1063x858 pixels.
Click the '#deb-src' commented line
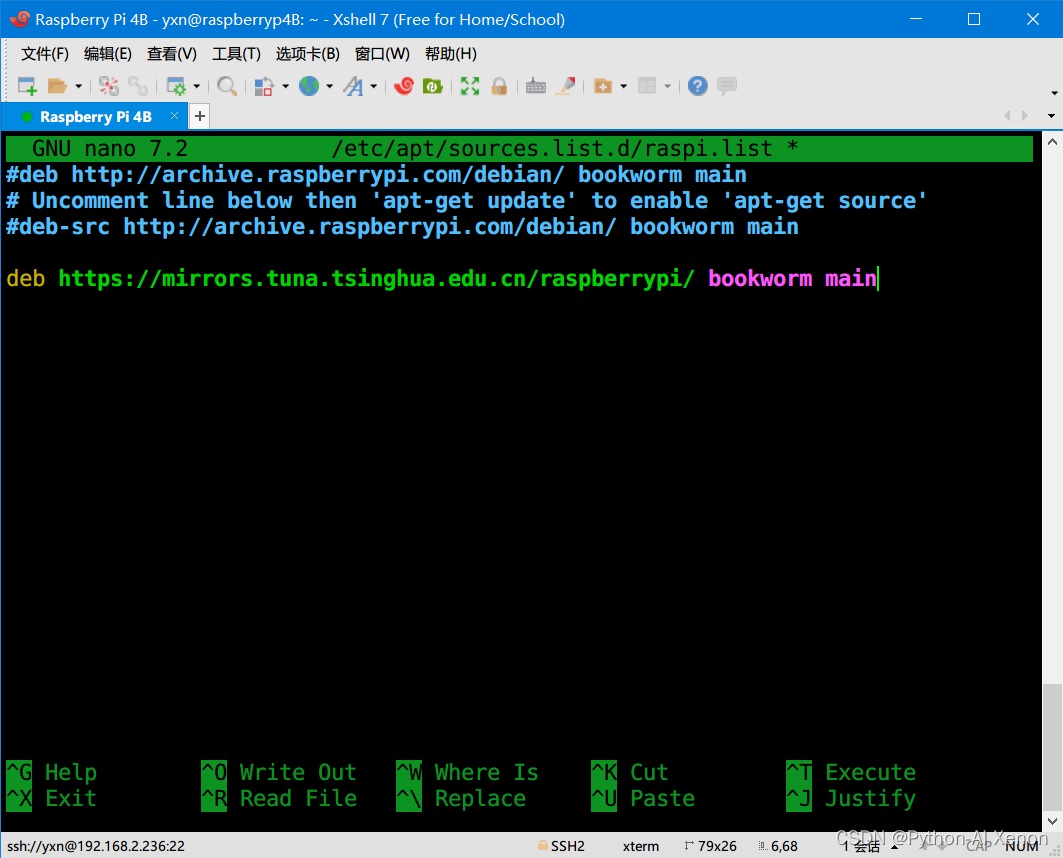click(402, 227)
